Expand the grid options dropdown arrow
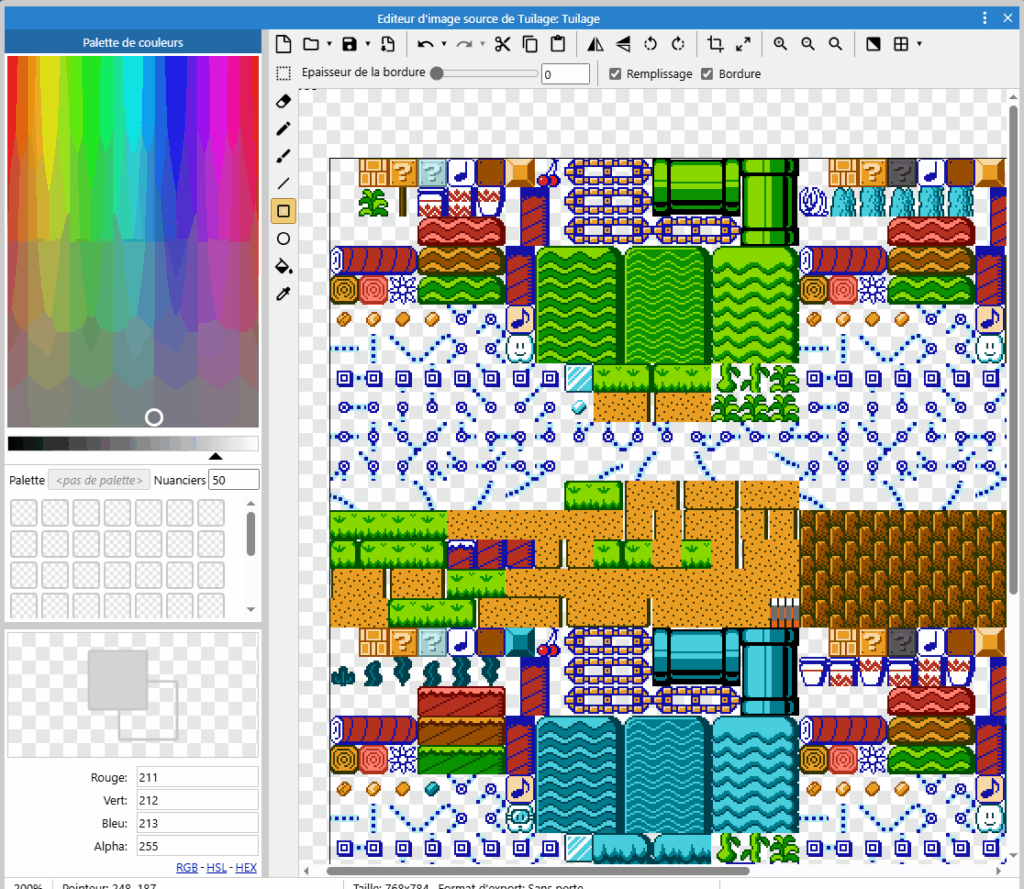This screenshot has height=889, width=1024. tap(920, 44)
